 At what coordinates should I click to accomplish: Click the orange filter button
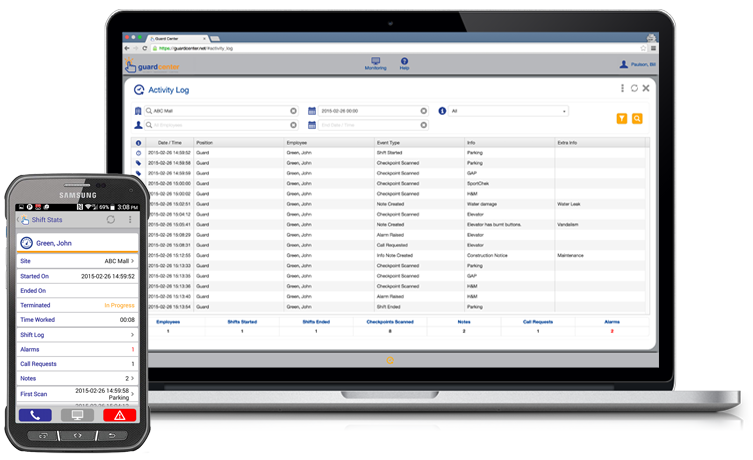point(622,119)
